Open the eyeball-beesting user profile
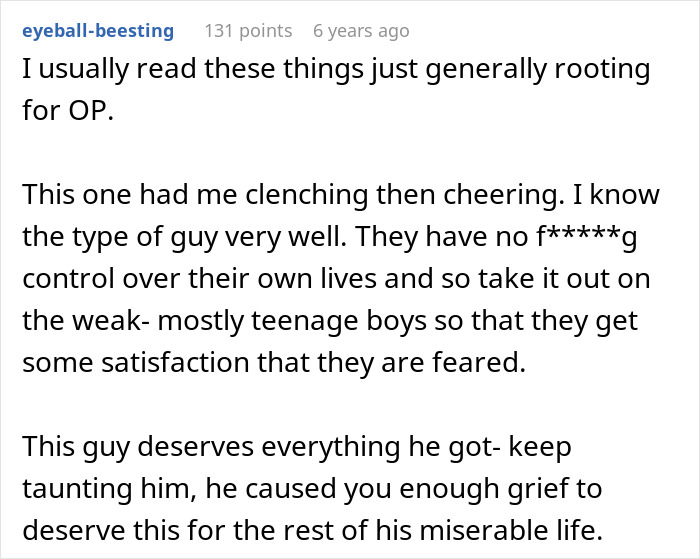The image size is (700, 559). click(x=97, y=31)
